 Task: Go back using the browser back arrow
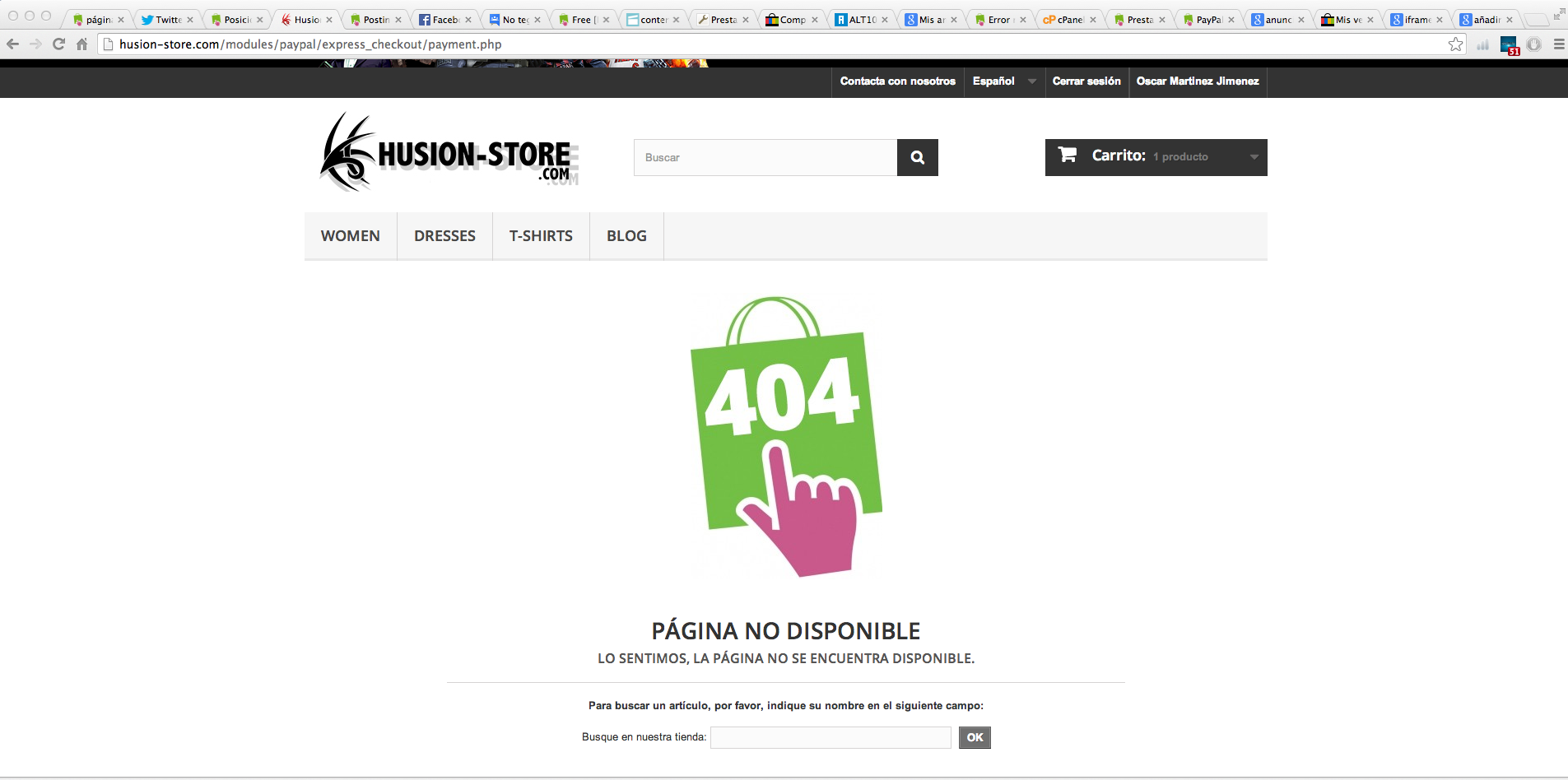12,44
